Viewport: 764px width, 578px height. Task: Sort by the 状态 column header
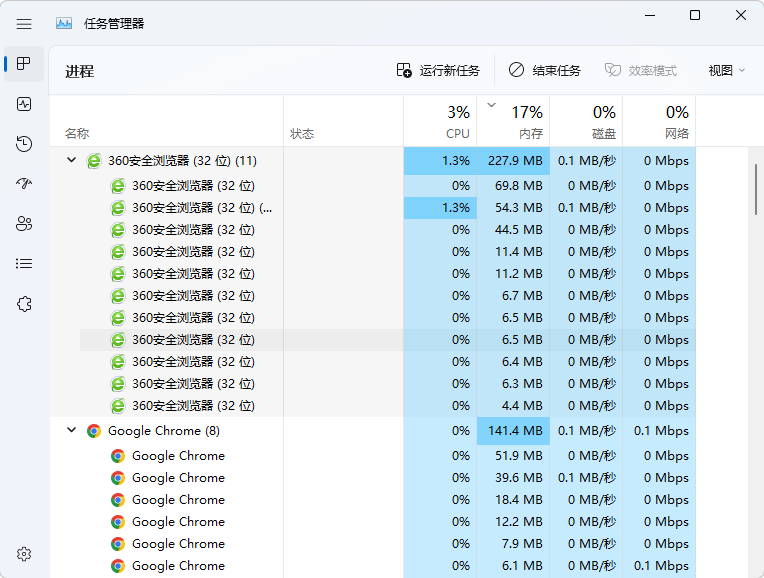coord(344,121)
